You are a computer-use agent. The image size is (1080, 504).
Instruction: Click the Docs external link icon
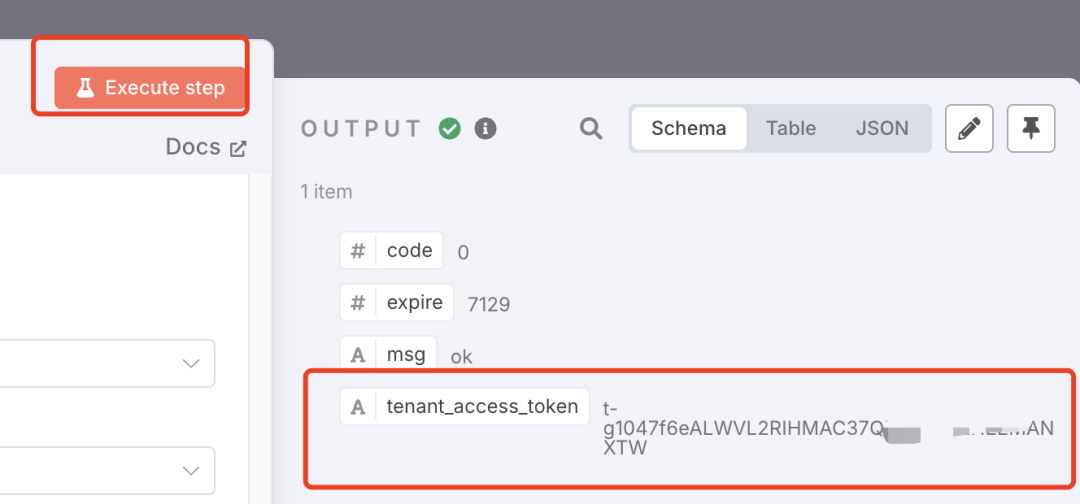click(238, 149)
